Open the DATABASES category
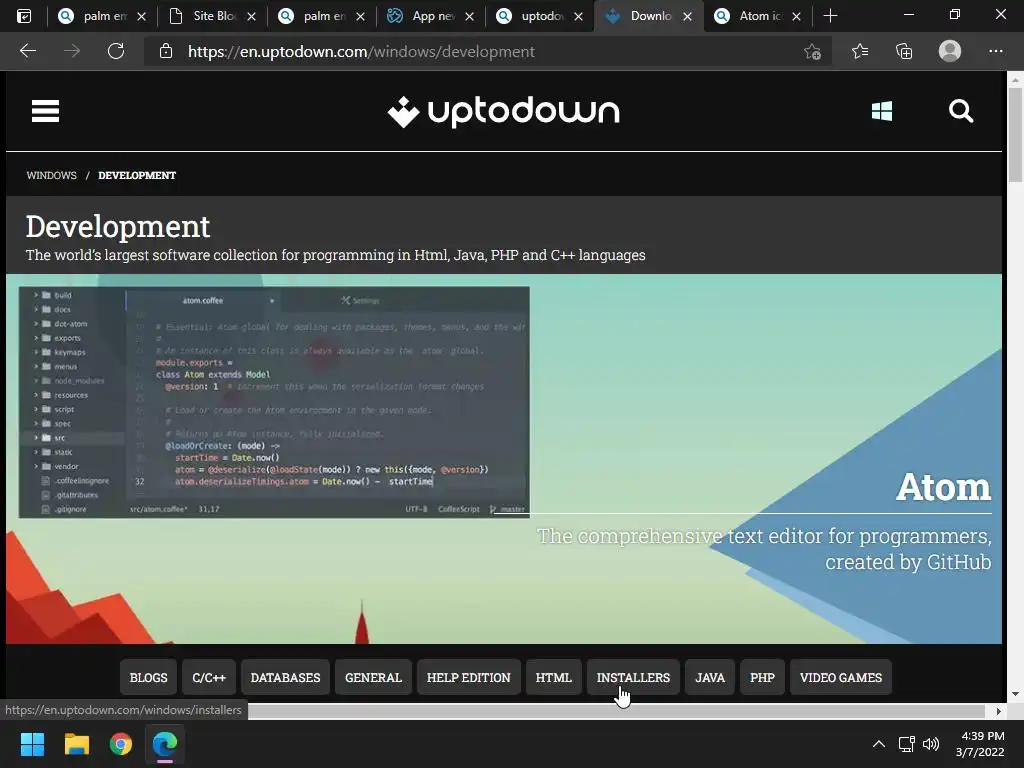Viewport: 1024px width, 768px height. (285, 678)
